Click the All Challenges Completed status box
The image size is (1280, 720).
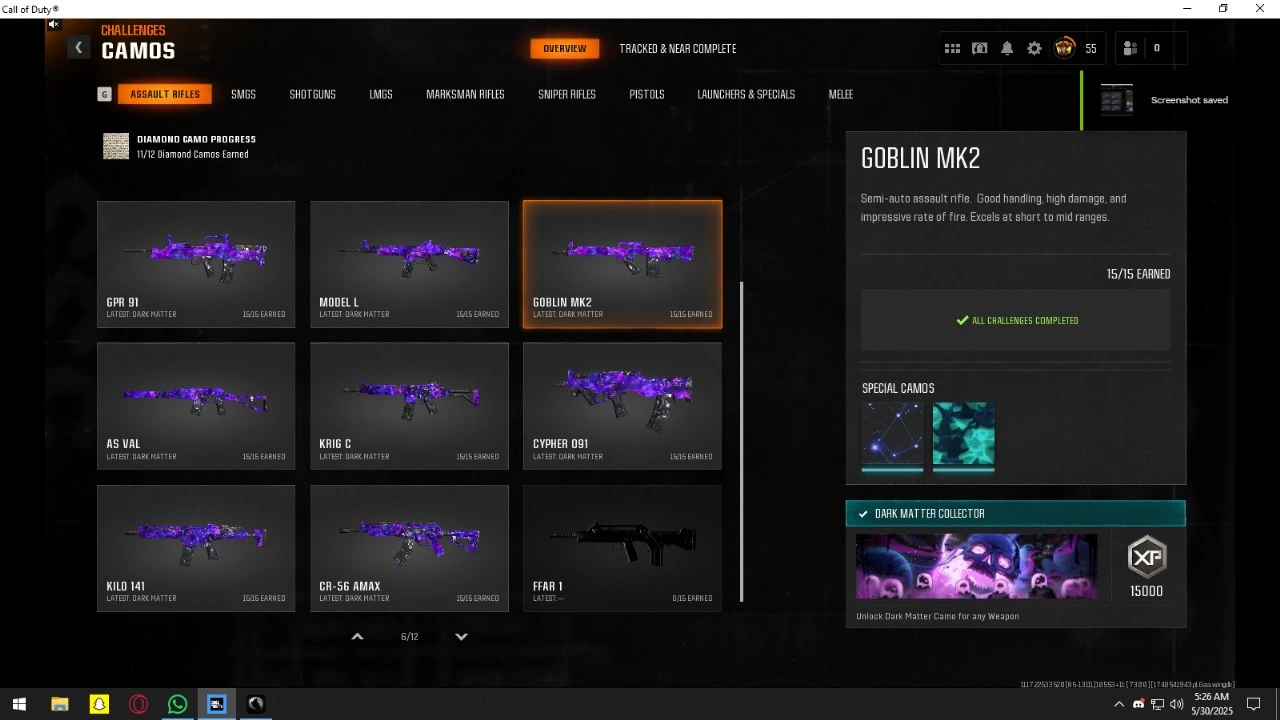click(x=1016, y=320)
